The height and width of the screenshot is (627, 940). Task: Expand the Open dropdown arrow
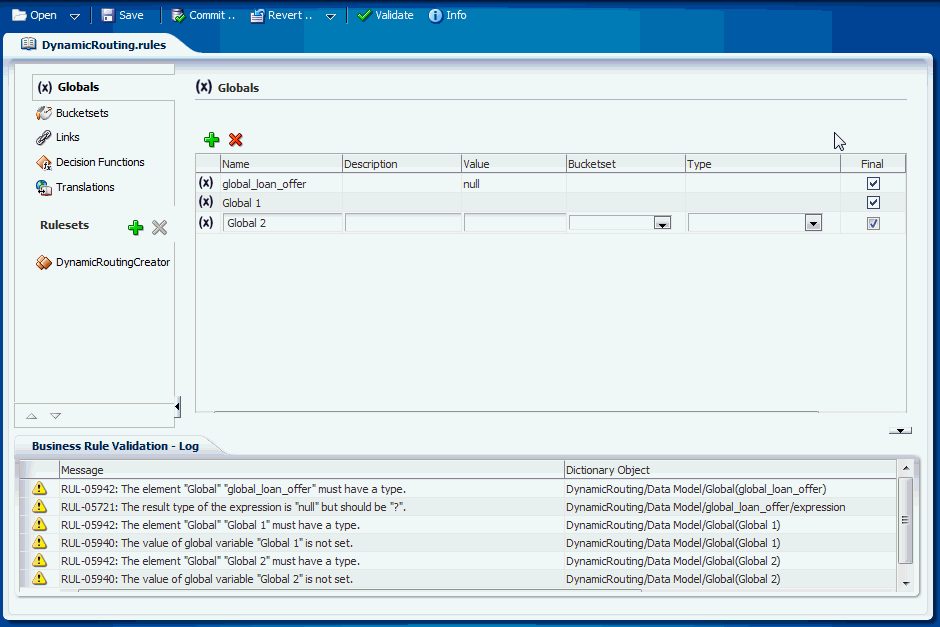[75, 16]
